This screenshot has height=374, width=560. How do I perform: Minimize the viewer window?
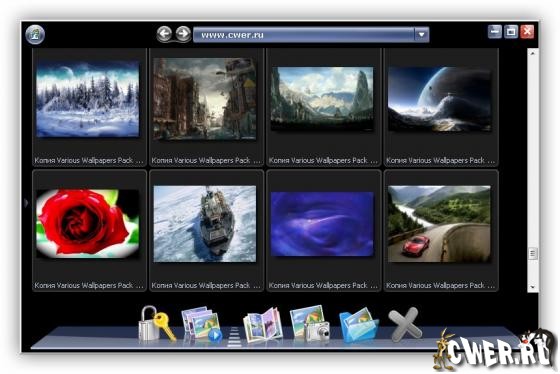tap(495, 31)
